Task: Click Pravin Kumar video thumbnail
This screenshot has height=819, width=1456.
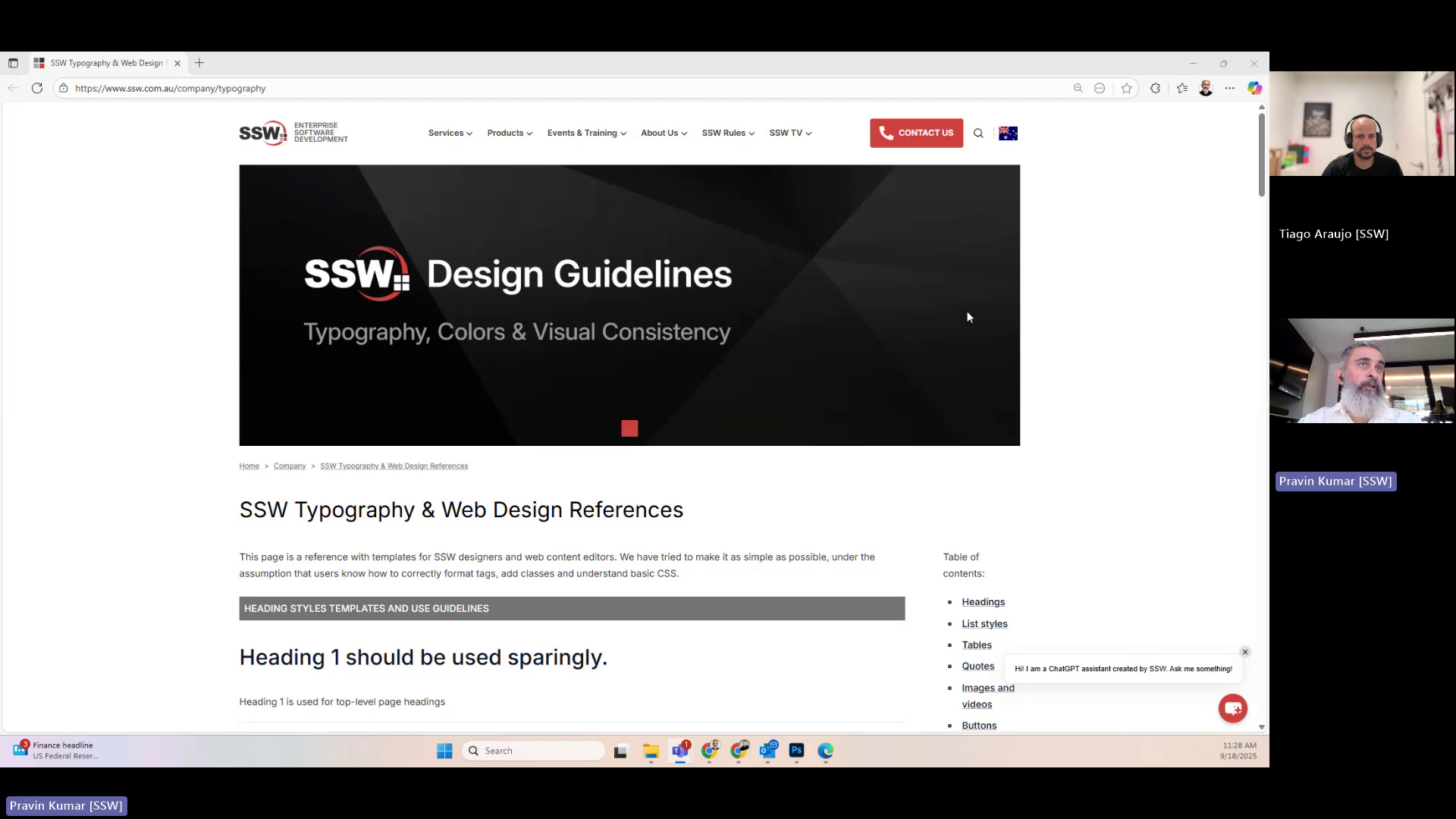Action: [x=1362, y=371]
